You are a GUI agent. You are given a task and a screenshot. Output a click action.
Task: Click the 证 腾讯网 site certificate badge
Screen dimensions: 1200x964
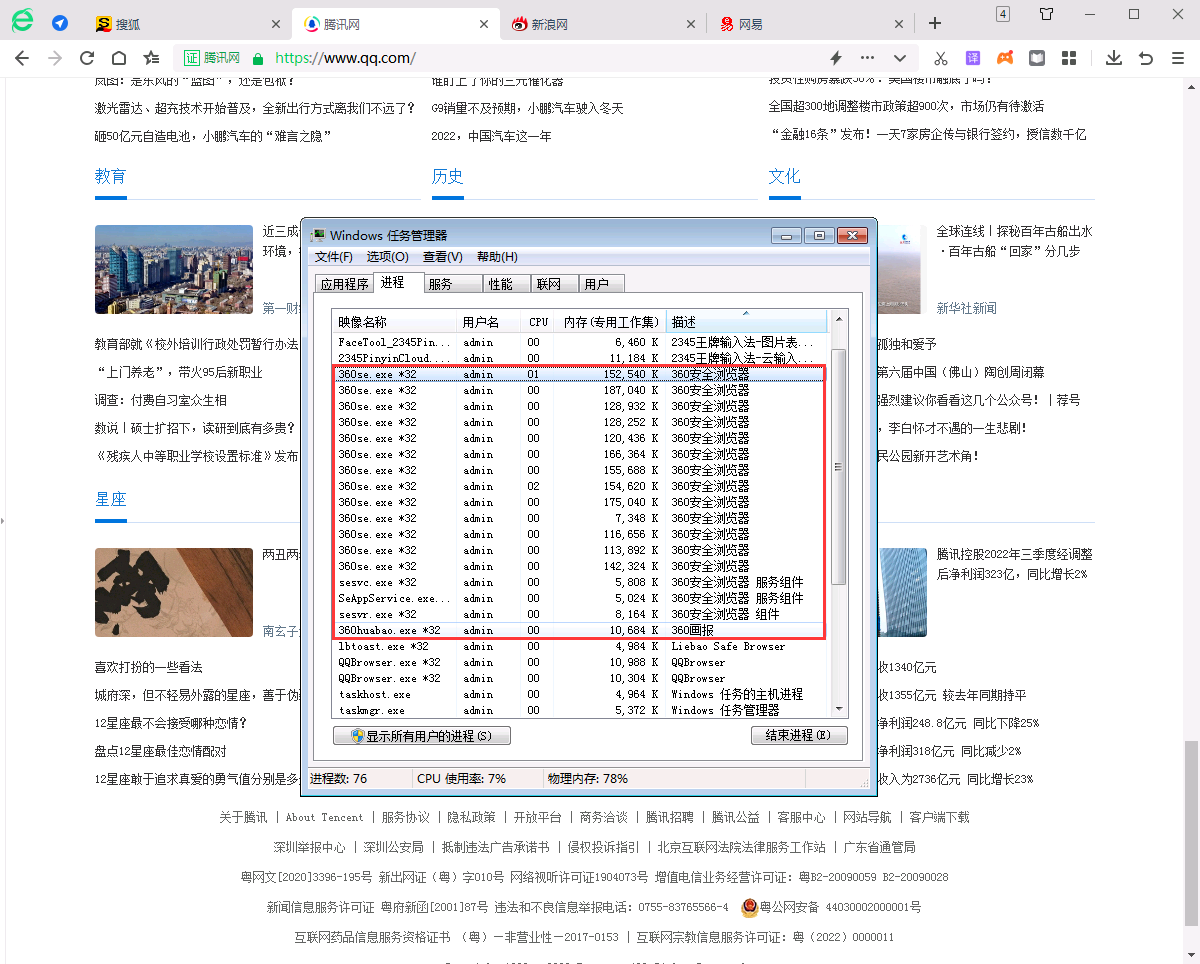[x=212, y=58]
